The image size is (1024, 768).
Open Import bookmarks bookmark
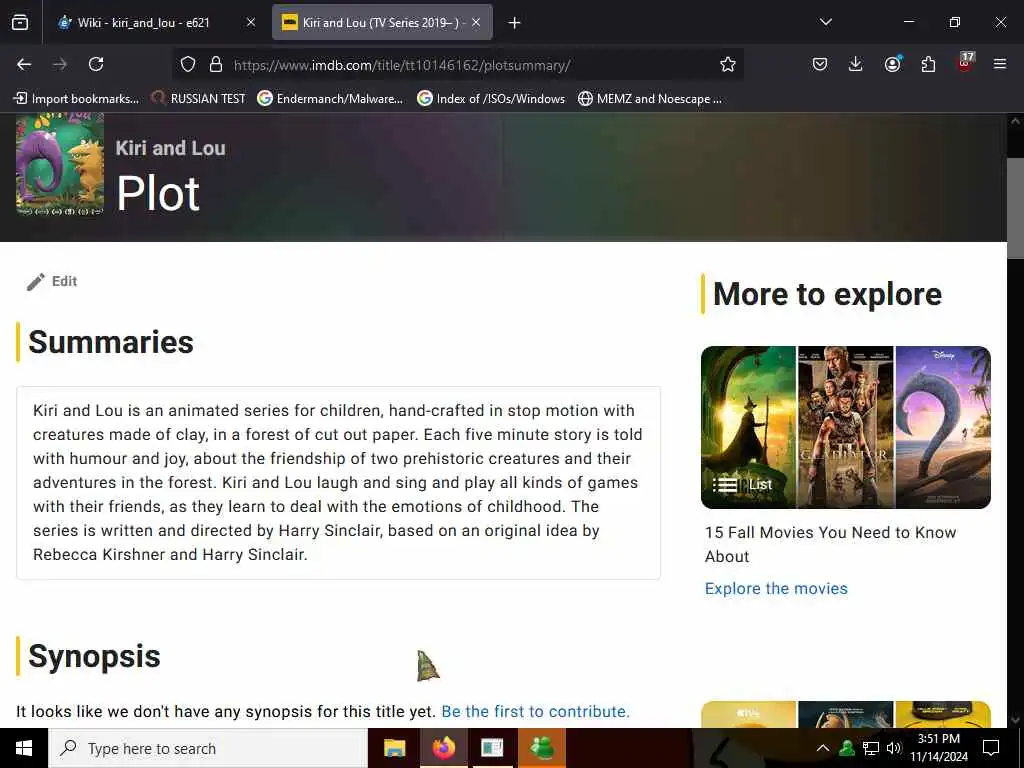point(76,99)
